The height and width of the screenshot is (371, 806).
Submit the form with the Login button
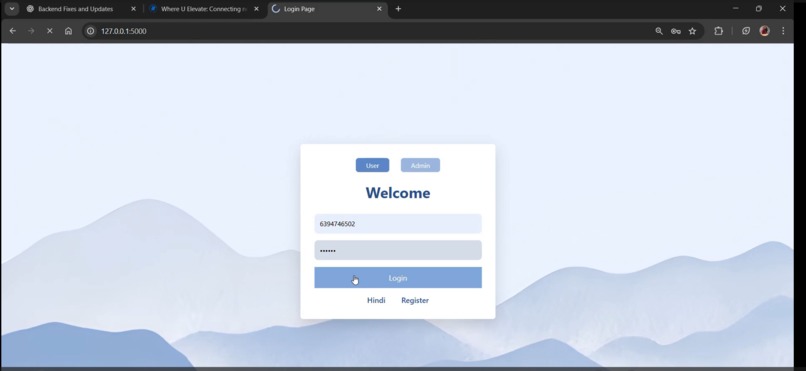tap(398, 277)
